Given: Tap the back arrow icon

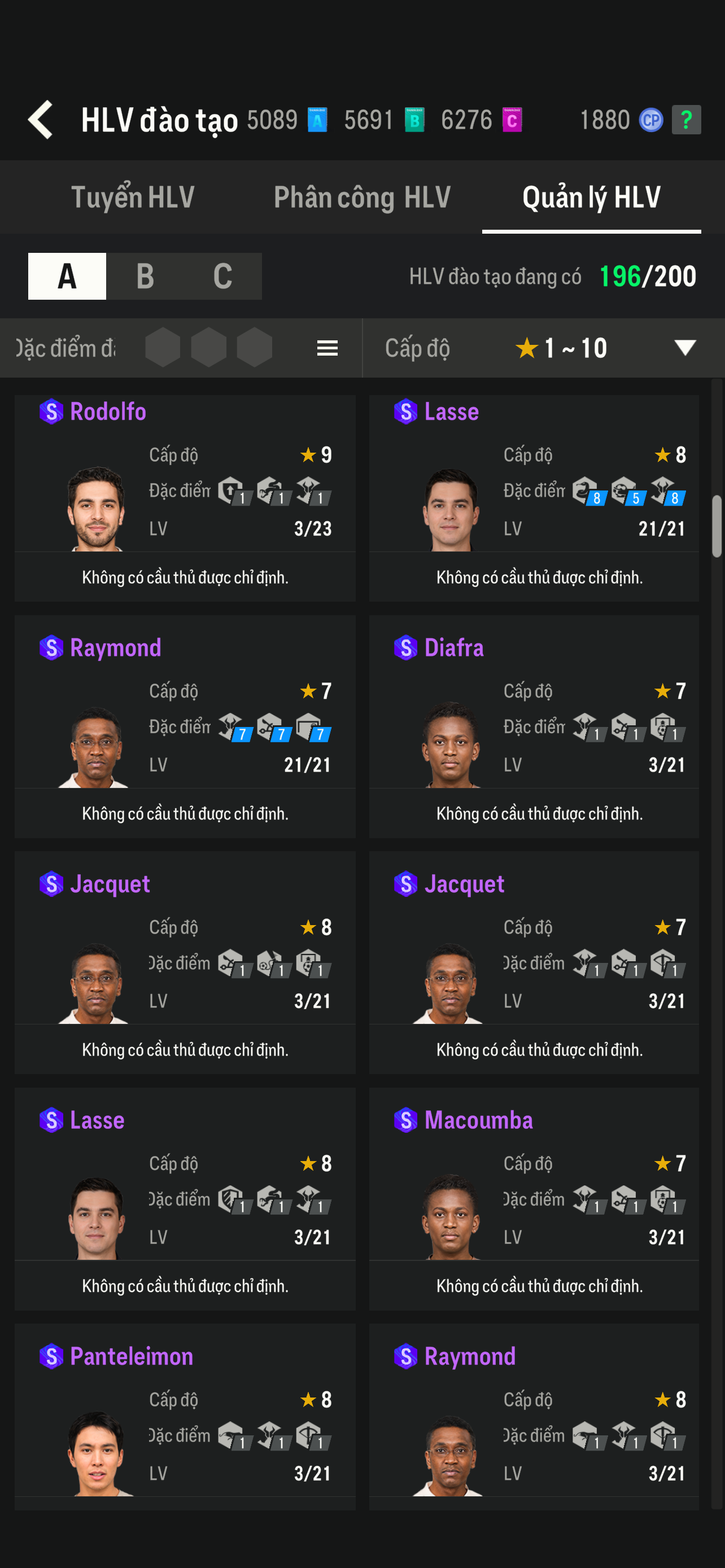Looking at the screenshot, I should click(41, 120).
